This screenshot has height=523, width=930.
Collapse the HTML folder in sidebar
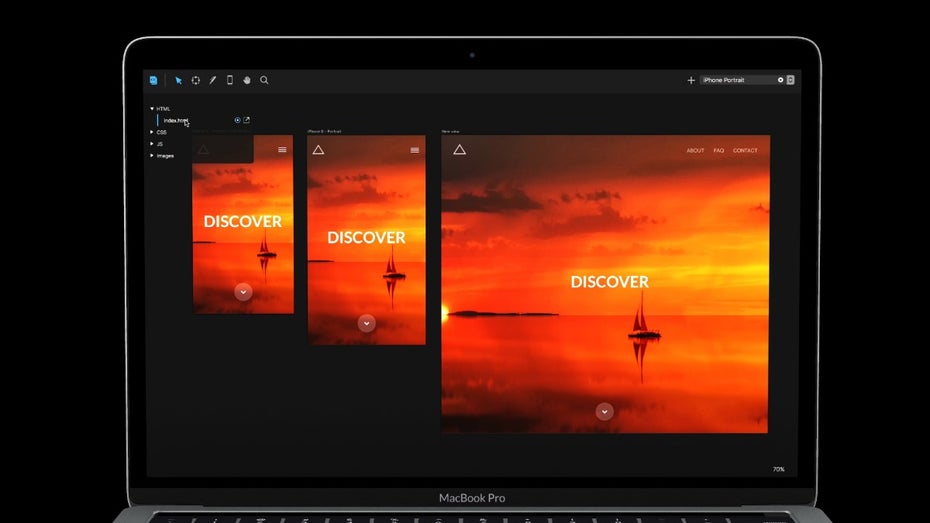point(152,108)
